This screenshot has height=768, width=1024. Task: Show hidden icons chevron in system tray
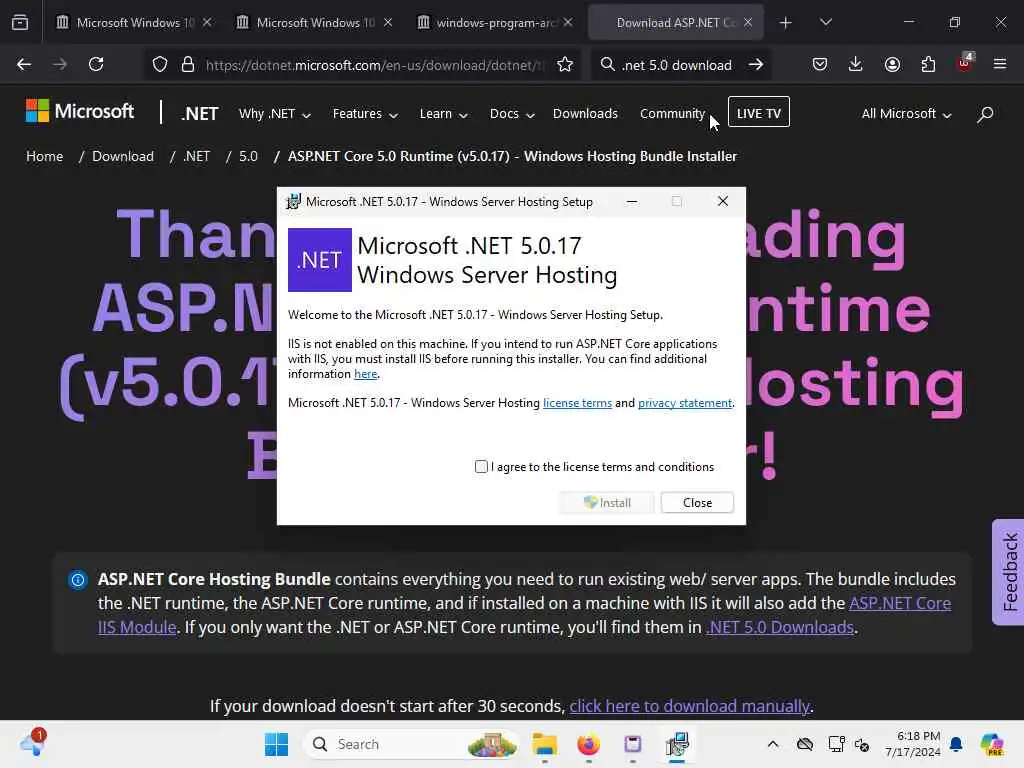(773, 744)
